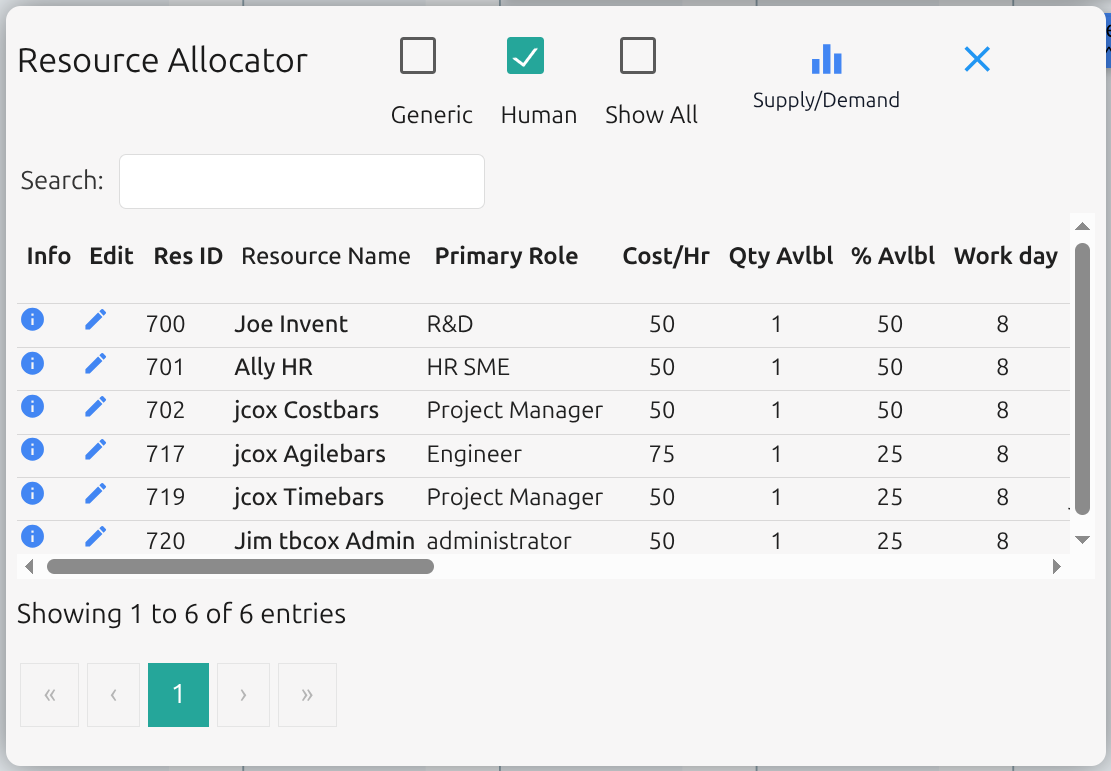The height and width of the screenshot is (771, 1111).
Task: Sort by Primary Role column
Action: pos(507,256)
